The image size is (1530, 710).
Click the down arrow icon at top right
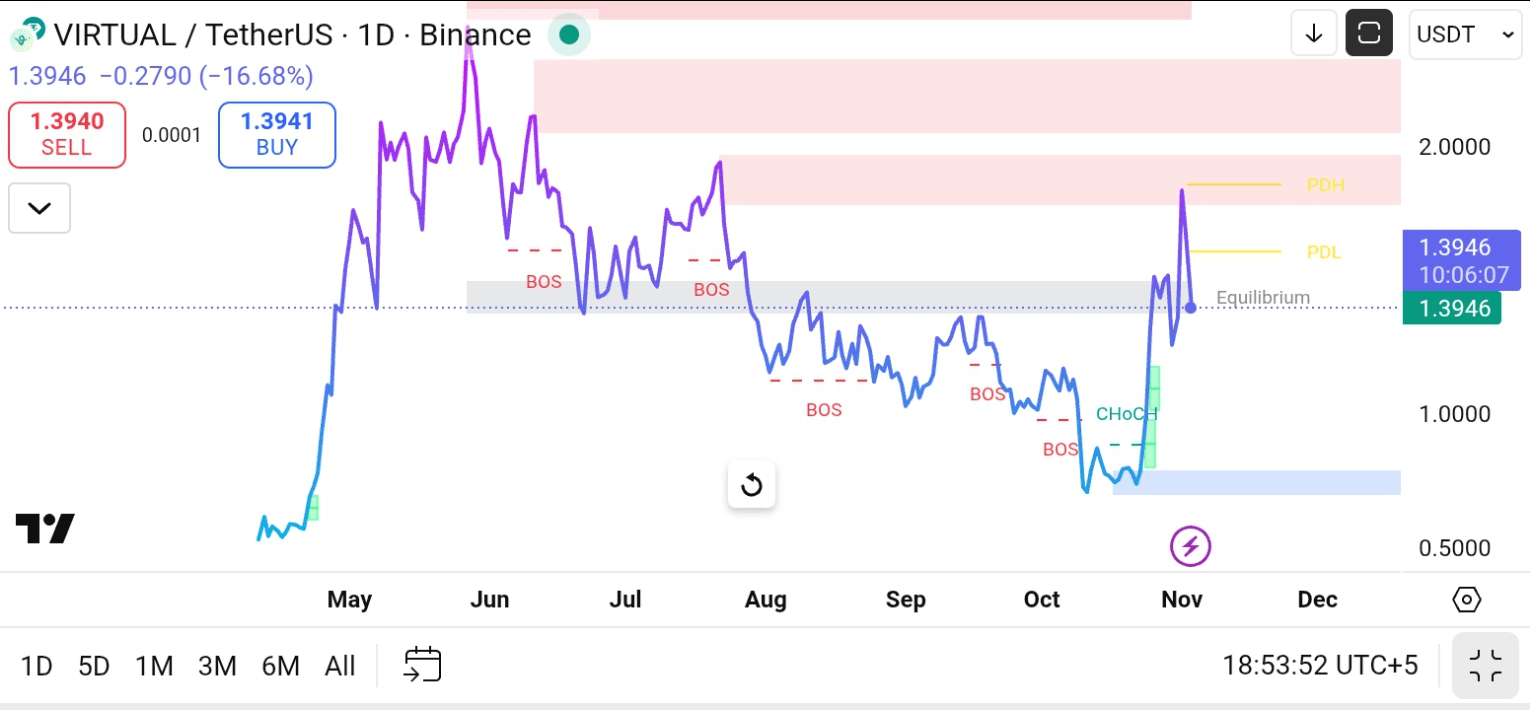click(x=1314, y=35)
